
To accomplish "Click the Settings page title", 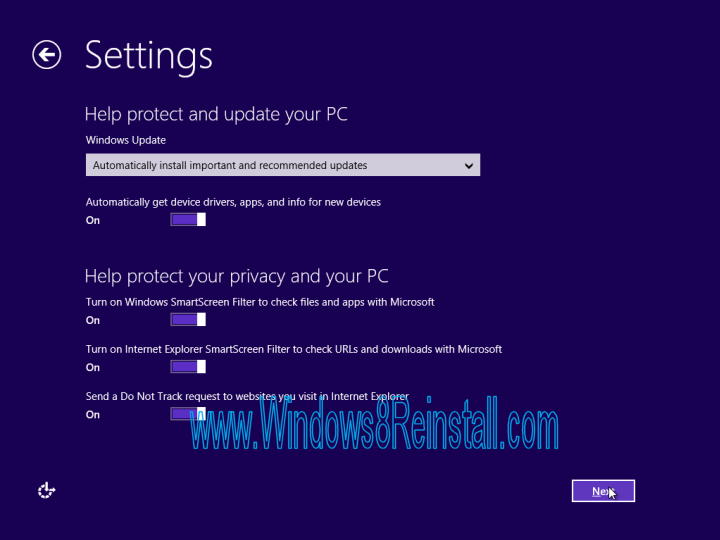I will (x=149, y=56).
